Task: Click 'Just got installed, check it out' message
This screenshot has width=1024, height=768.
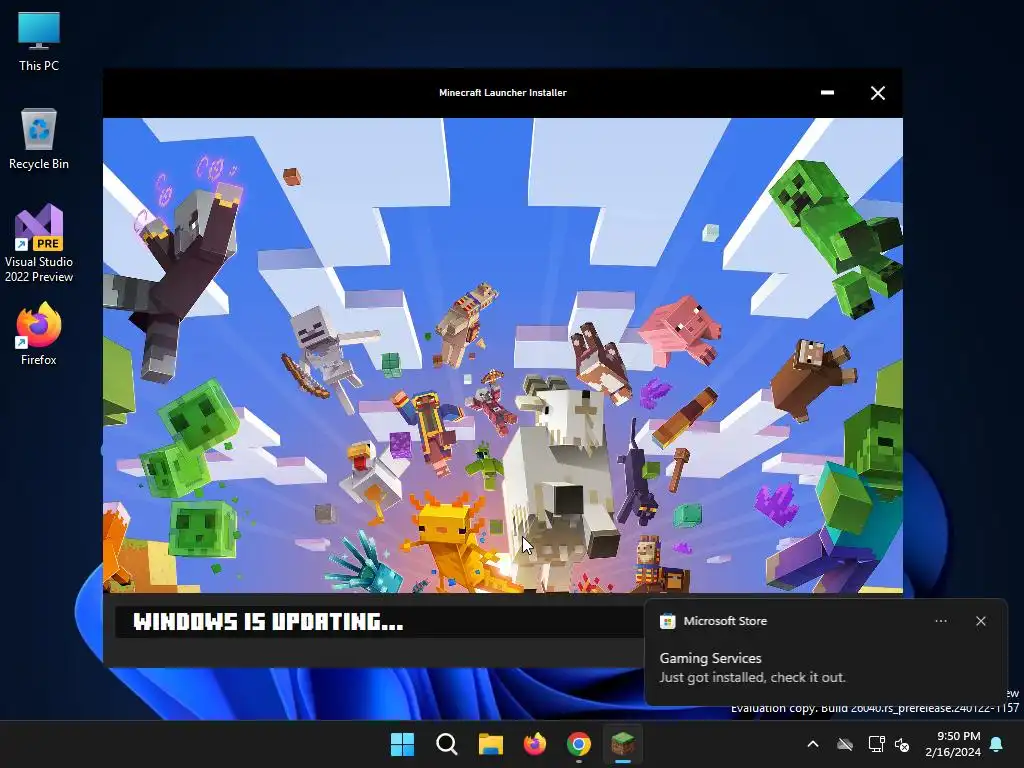Action: [x=752, y=677]
